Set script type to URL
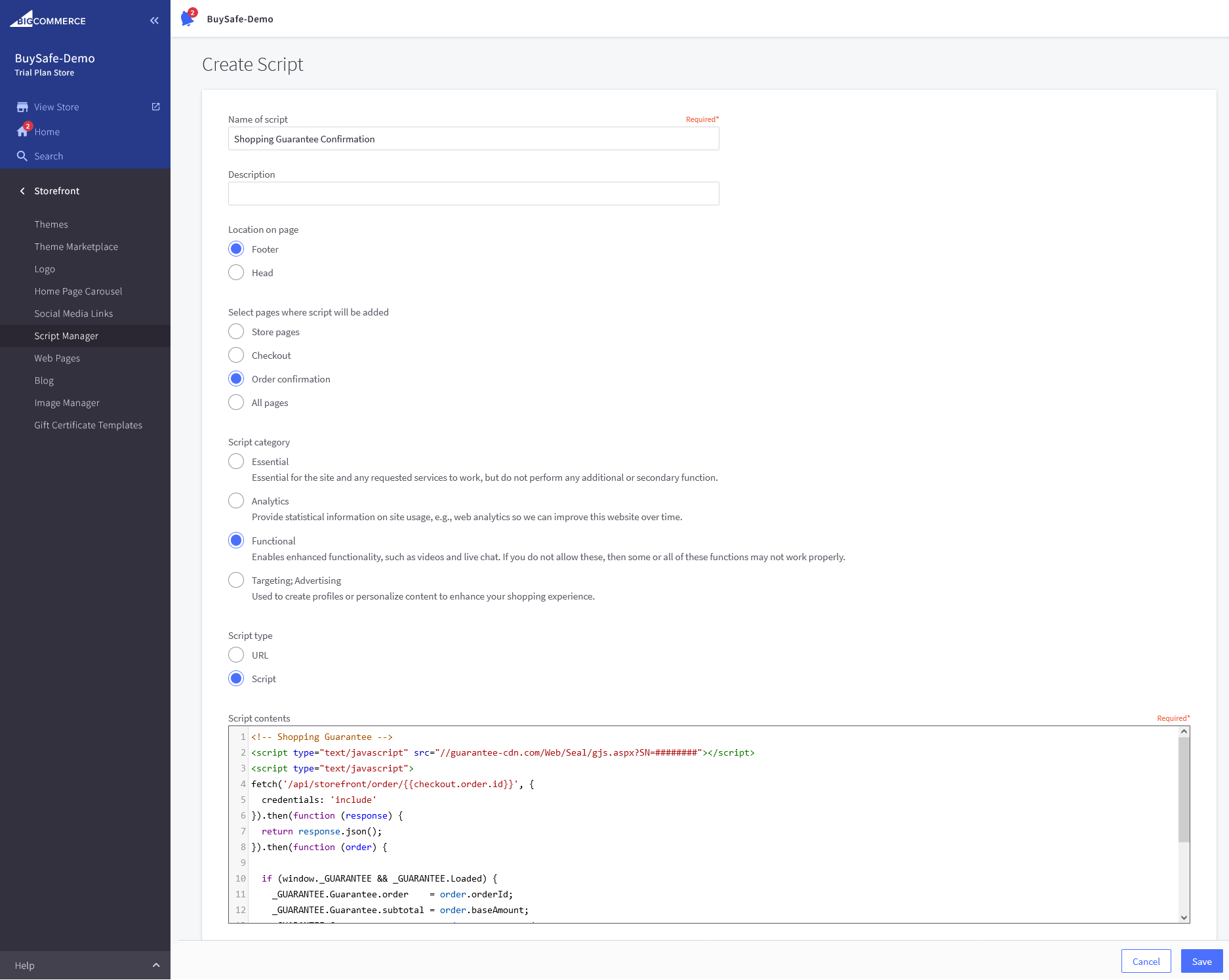The height and width of the screenshot is (980, 1229). click(x=236, y=655)
